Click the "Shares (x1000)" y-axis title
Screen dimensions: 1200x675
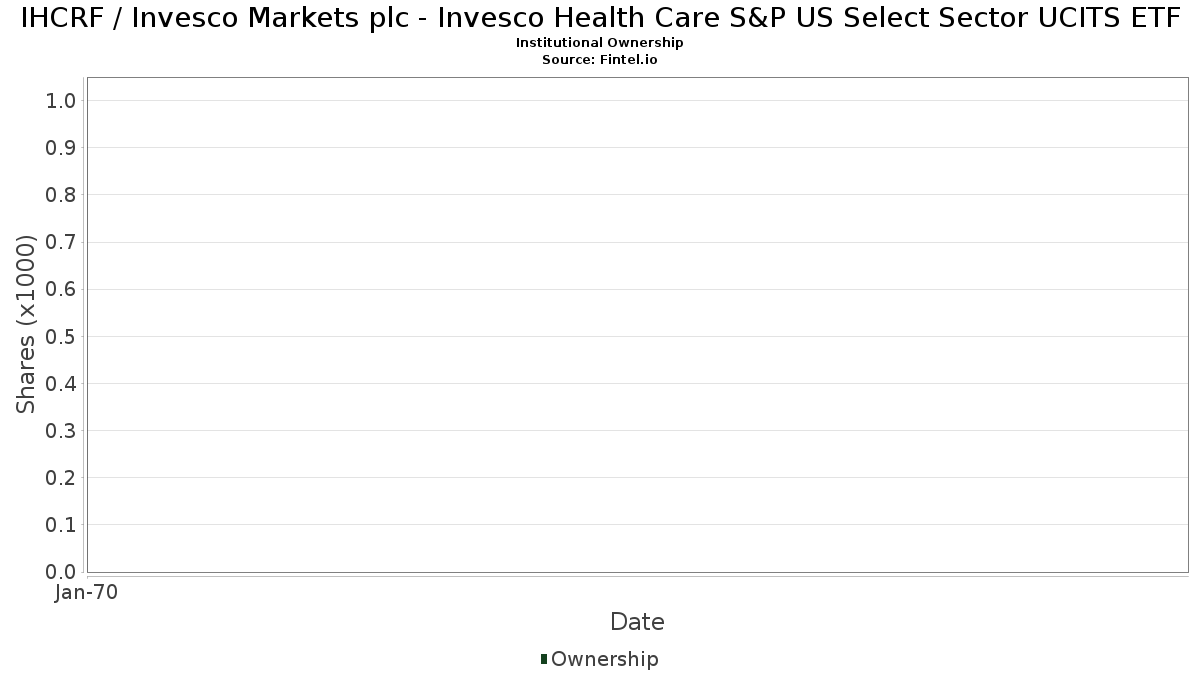tap(26, 324)
